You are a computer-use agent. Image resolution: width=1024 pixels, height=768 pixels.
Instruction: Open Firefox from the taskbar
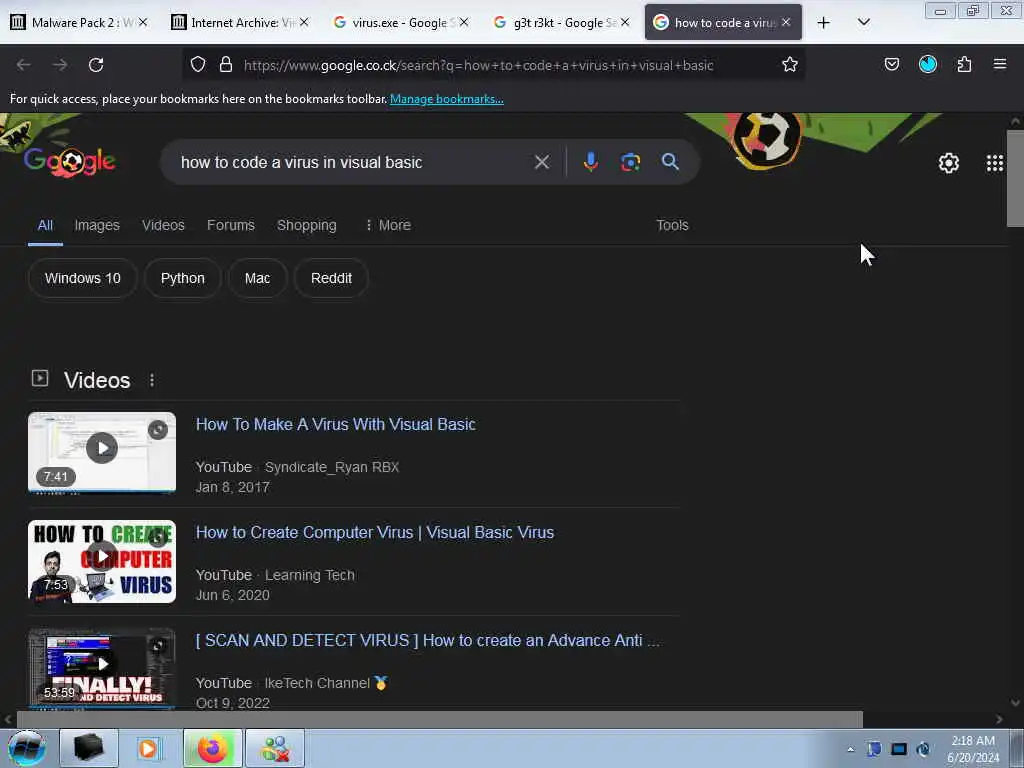pos(213,748)
